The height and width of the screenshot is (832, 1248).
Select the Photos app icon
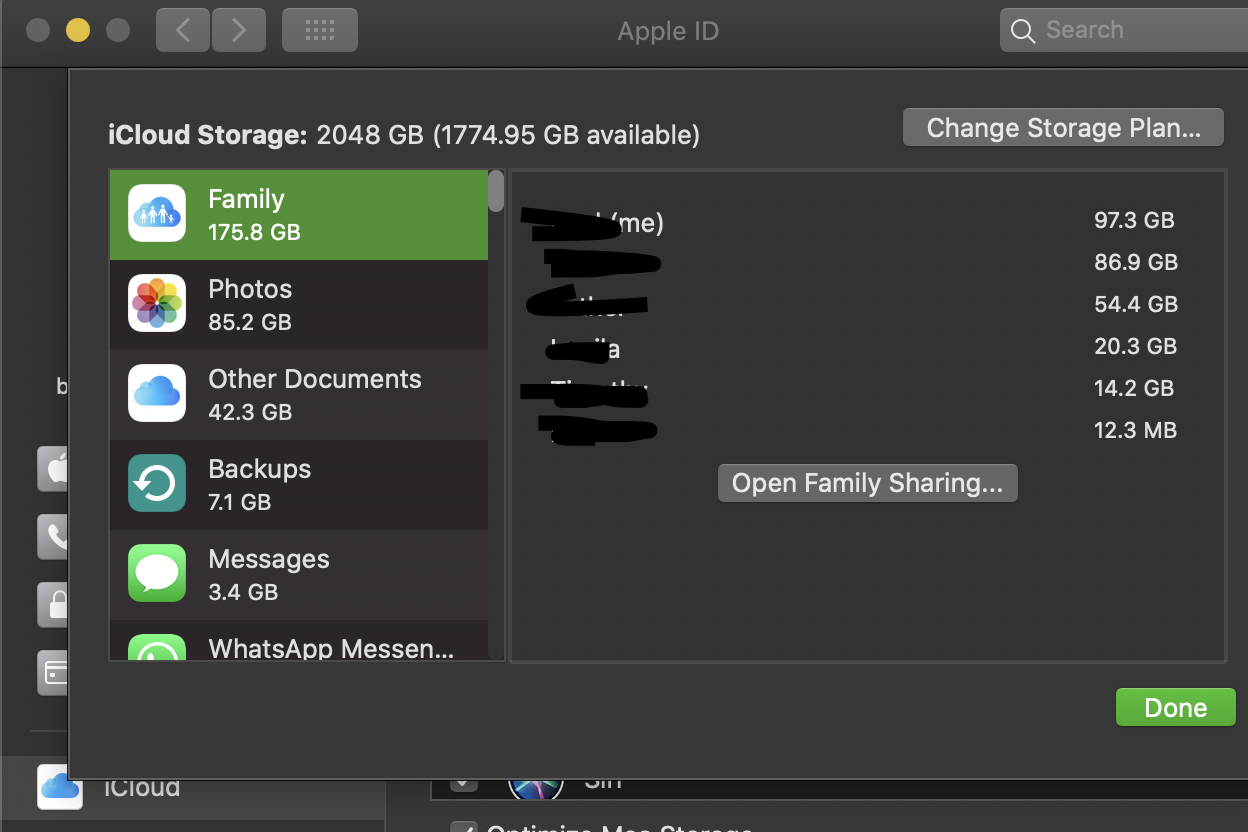tap(157, 303)
